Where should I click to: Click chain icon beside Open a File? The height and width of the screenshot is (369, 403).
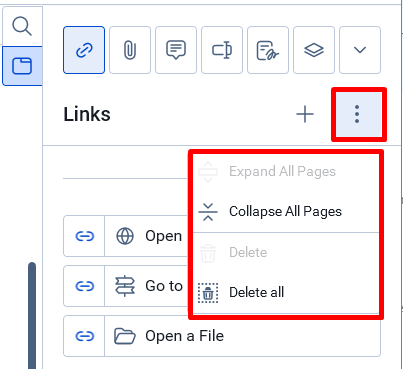85,336
